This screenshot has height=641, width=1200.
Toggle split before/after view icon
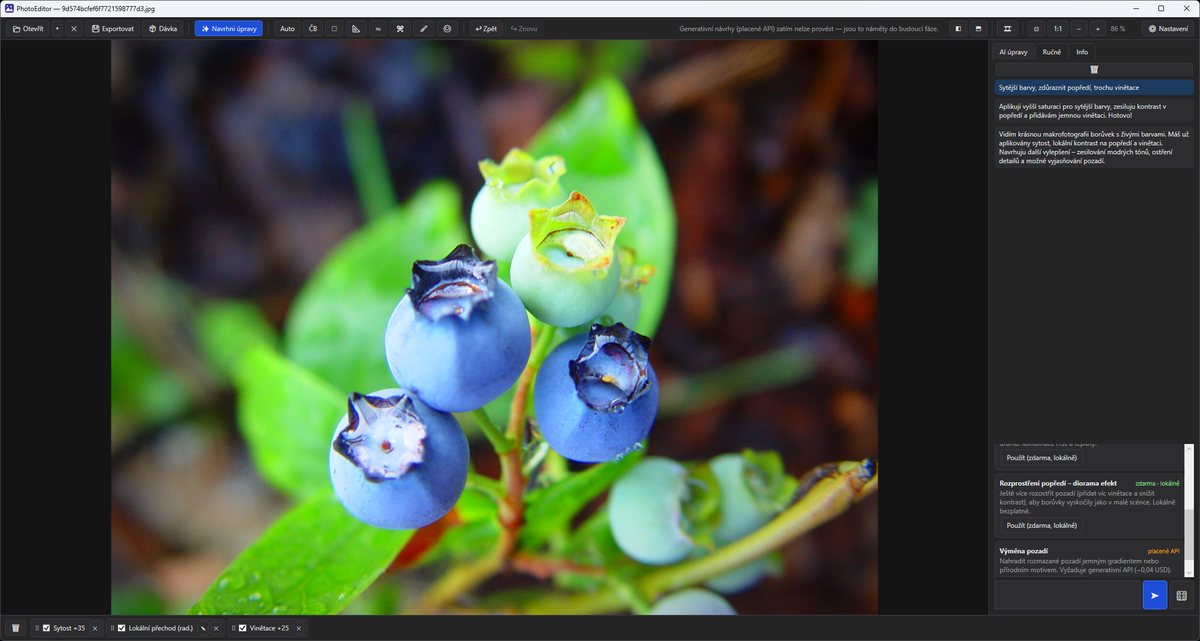point(958,29)
